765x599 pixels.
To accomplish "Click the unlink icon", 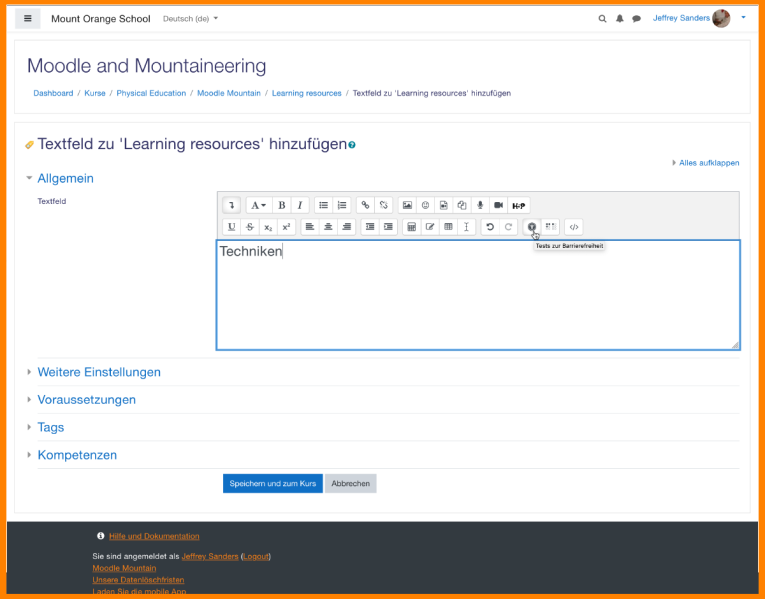I will click(x=383, y=205).
